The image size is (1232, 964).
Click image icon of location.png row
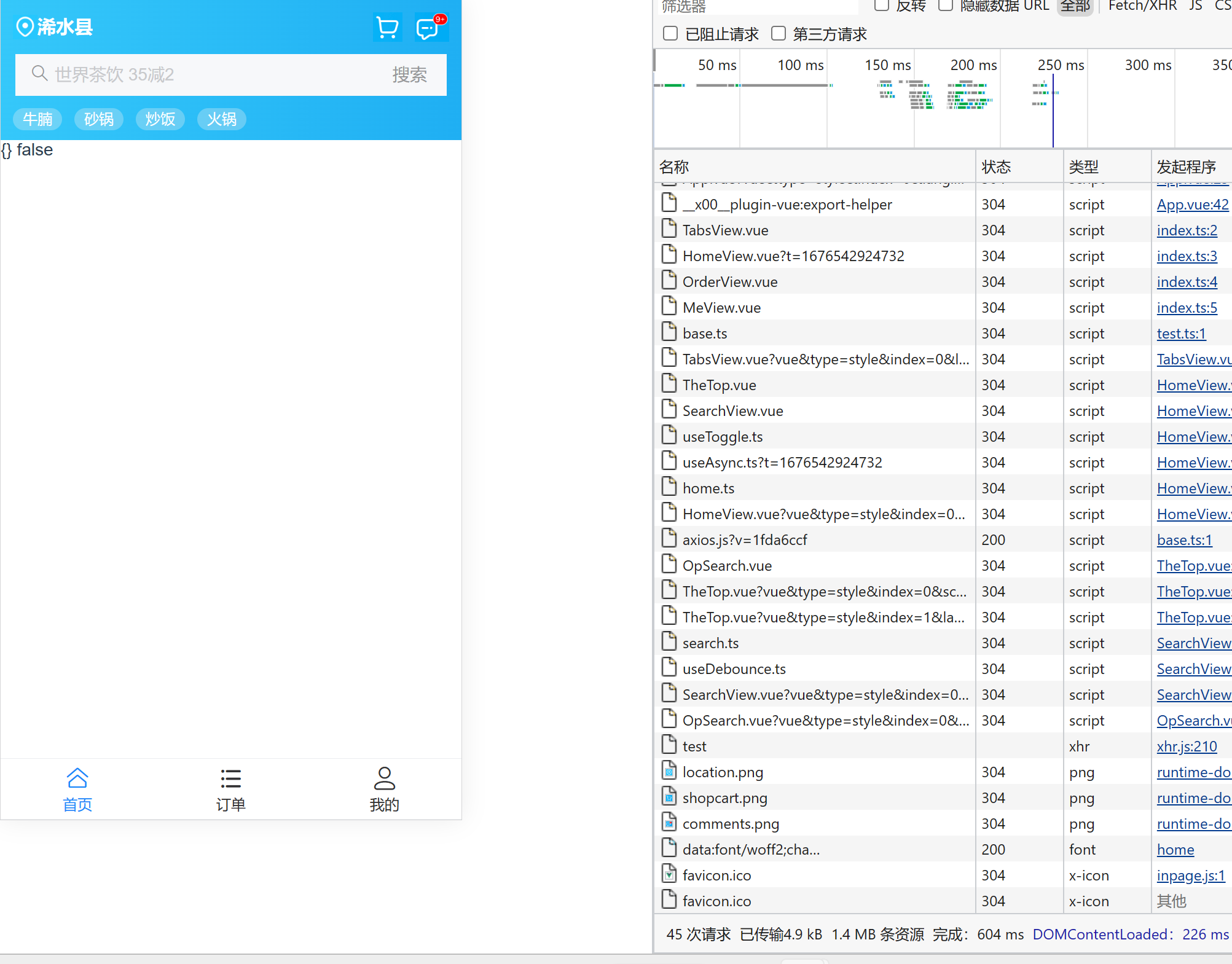click(x=669, y=770)
